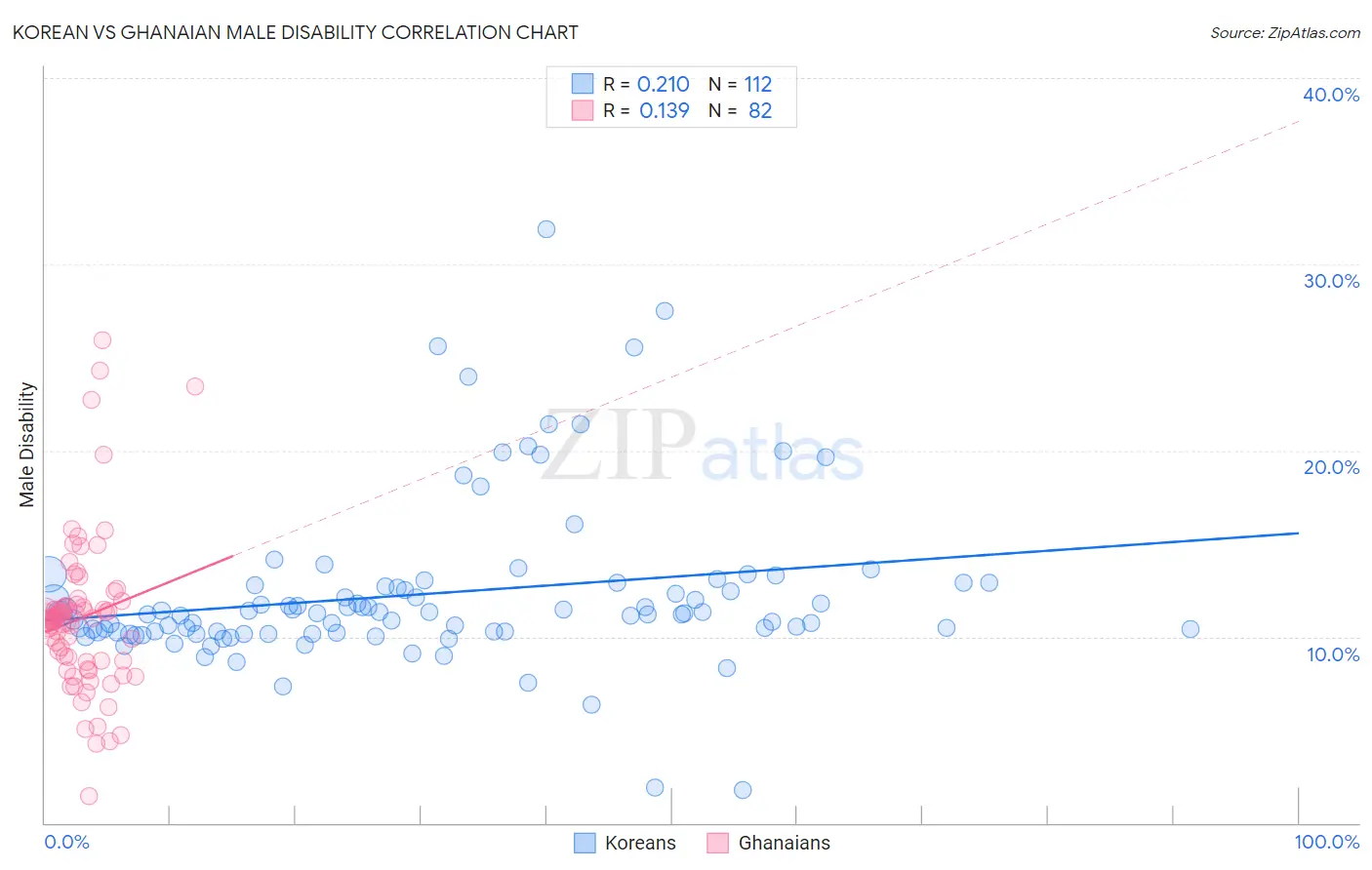The image size is (1372, 870).
Task: Select the Ghanaians legend label
Action: (x=785, y=843)
